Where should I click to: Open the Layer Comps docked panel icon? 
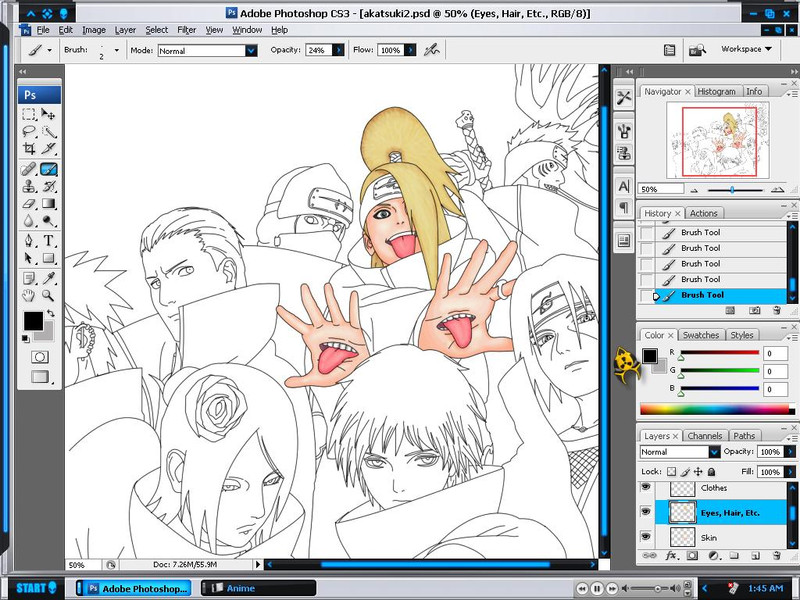(x=623, y=240)
